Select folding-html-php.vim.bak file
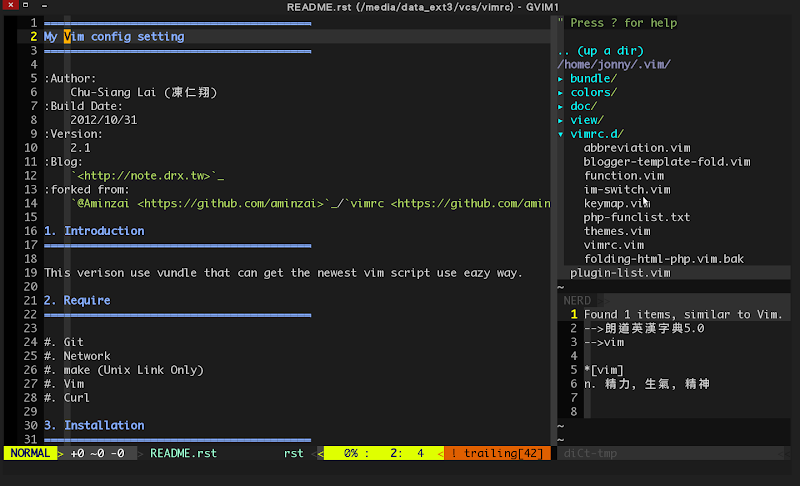This screenshot has height=486, width=800. pos(663,259)
